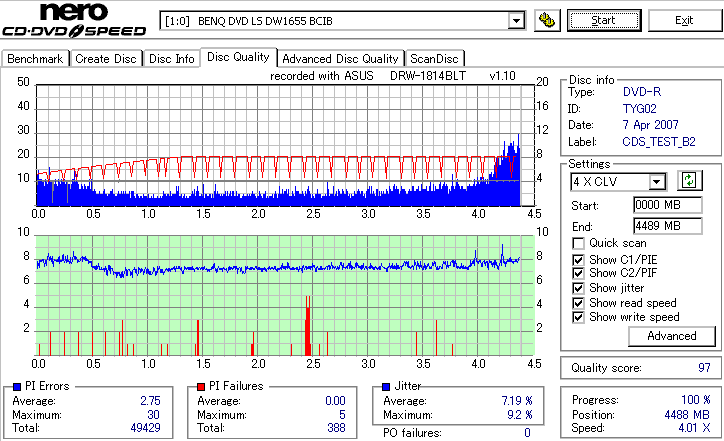Viewport: 724px width, 441px height.
Task: Disable Show read speed checkbox
Action: click(578, 303)
